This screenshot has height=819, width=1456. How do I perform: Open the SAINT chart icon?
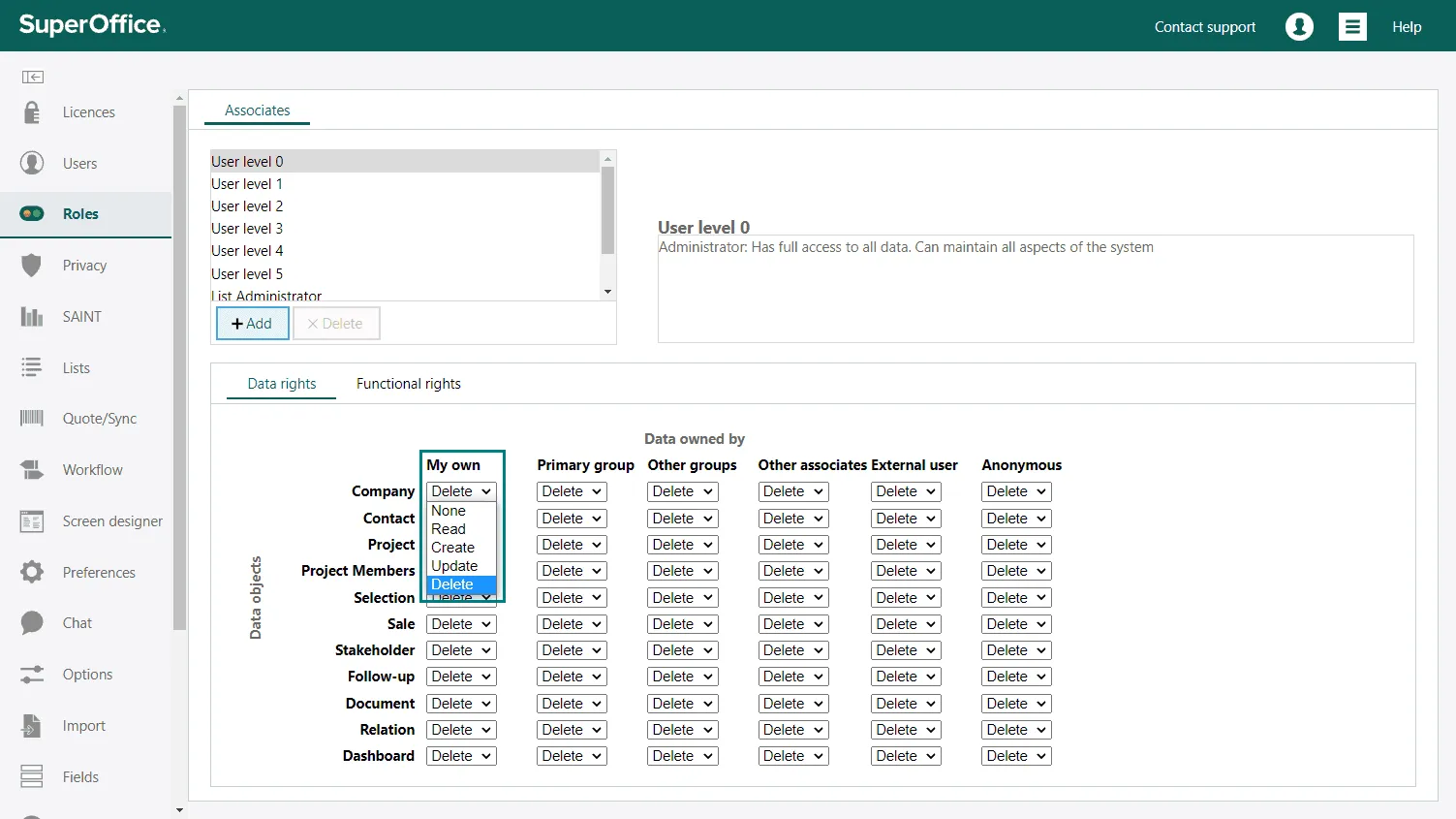[32, 317]
